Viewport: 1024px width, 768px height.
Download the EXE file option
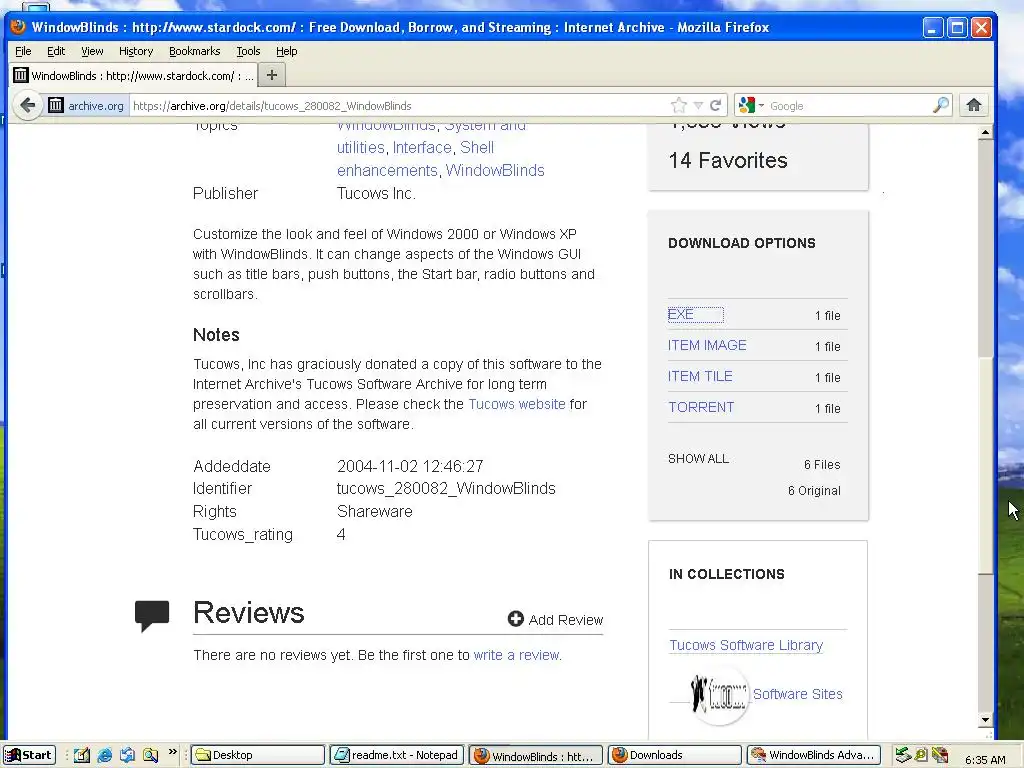[680, 315]
